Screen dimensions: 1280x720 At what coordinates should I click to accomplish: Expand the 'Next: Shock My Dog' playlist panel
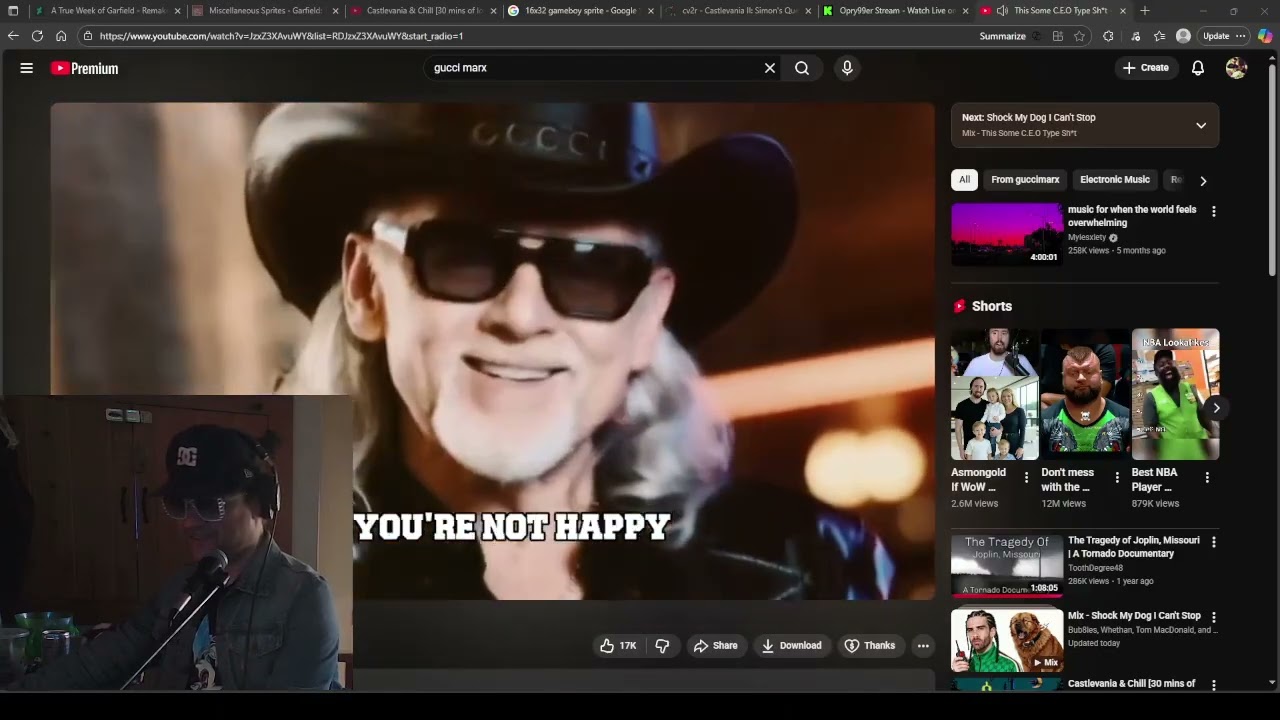pyautogui.click(x=1201, y=125)
